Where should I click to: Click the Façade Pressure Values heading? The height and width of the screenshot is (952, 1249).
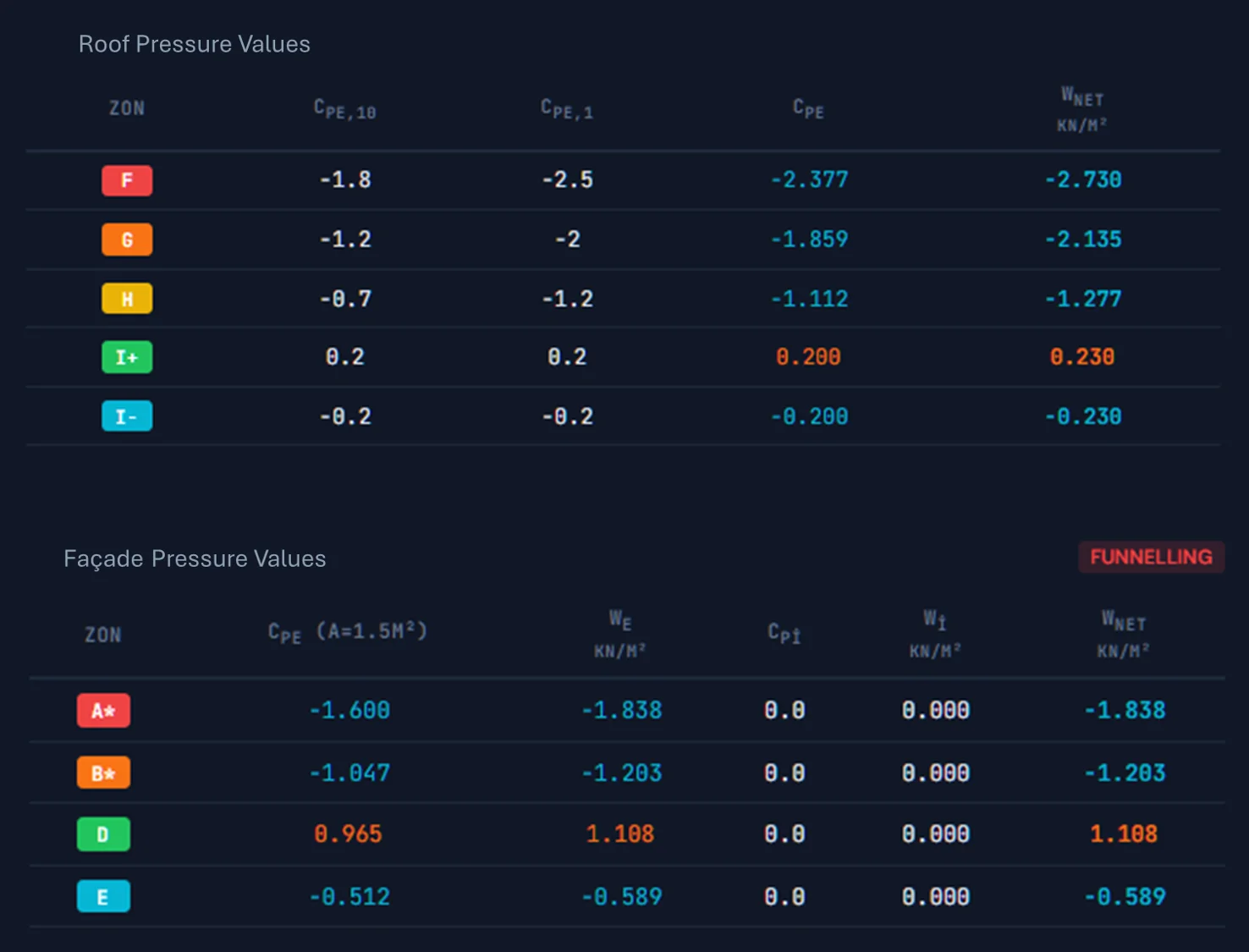[195, 559]
